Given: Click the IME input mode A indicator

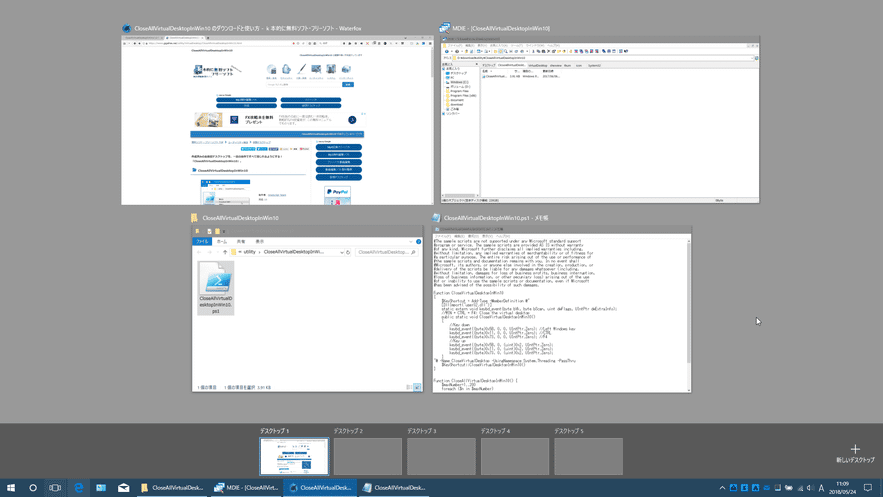Looking at the screenshot, I should (x=822, y=488).
